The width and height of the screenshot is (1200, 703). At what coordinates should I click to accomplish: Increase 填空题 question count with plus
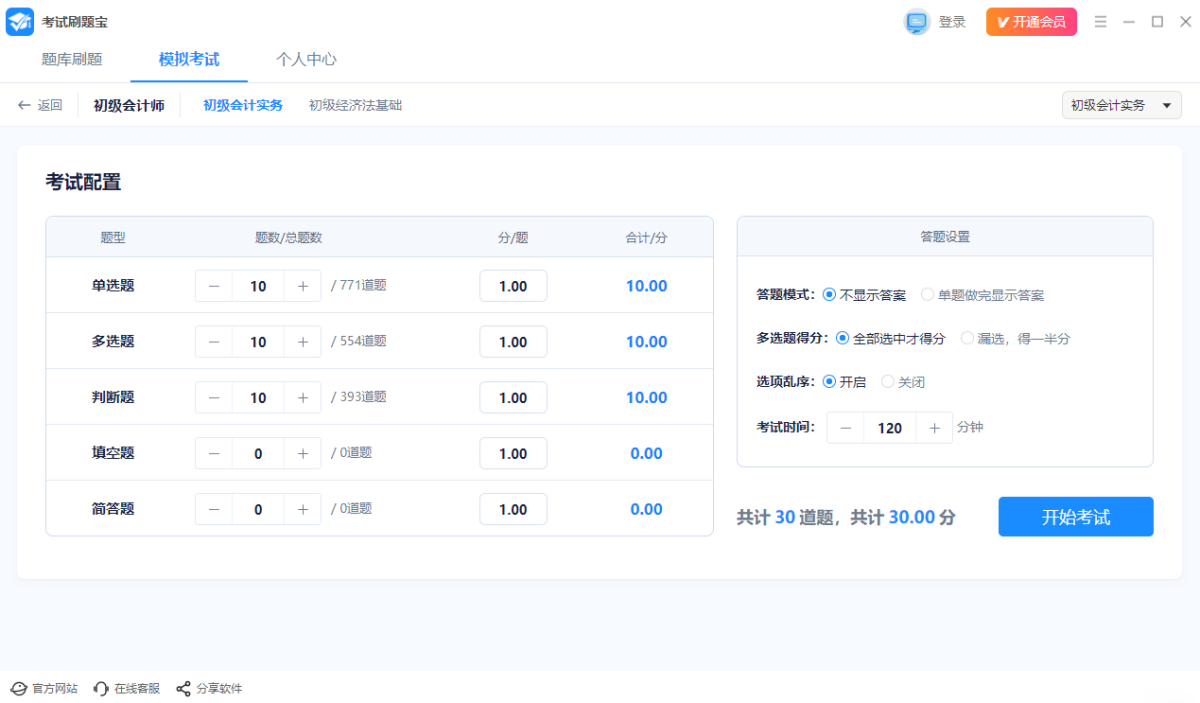click(303, 454)
